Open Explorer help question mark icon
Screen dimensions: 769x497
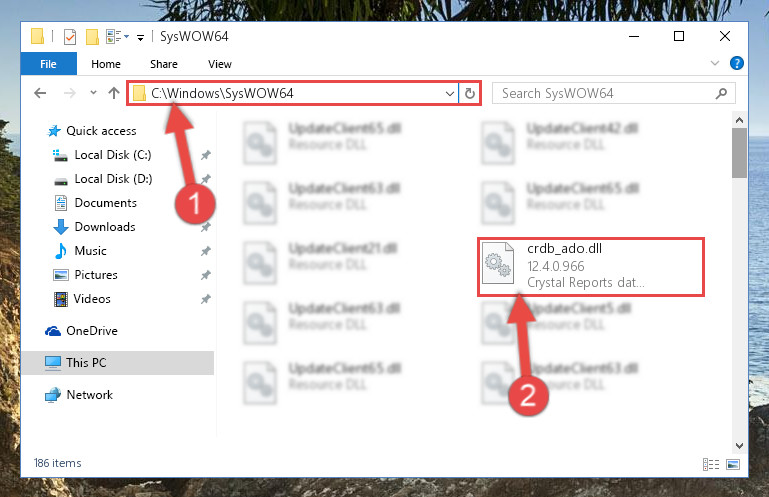tap(736, 63)
